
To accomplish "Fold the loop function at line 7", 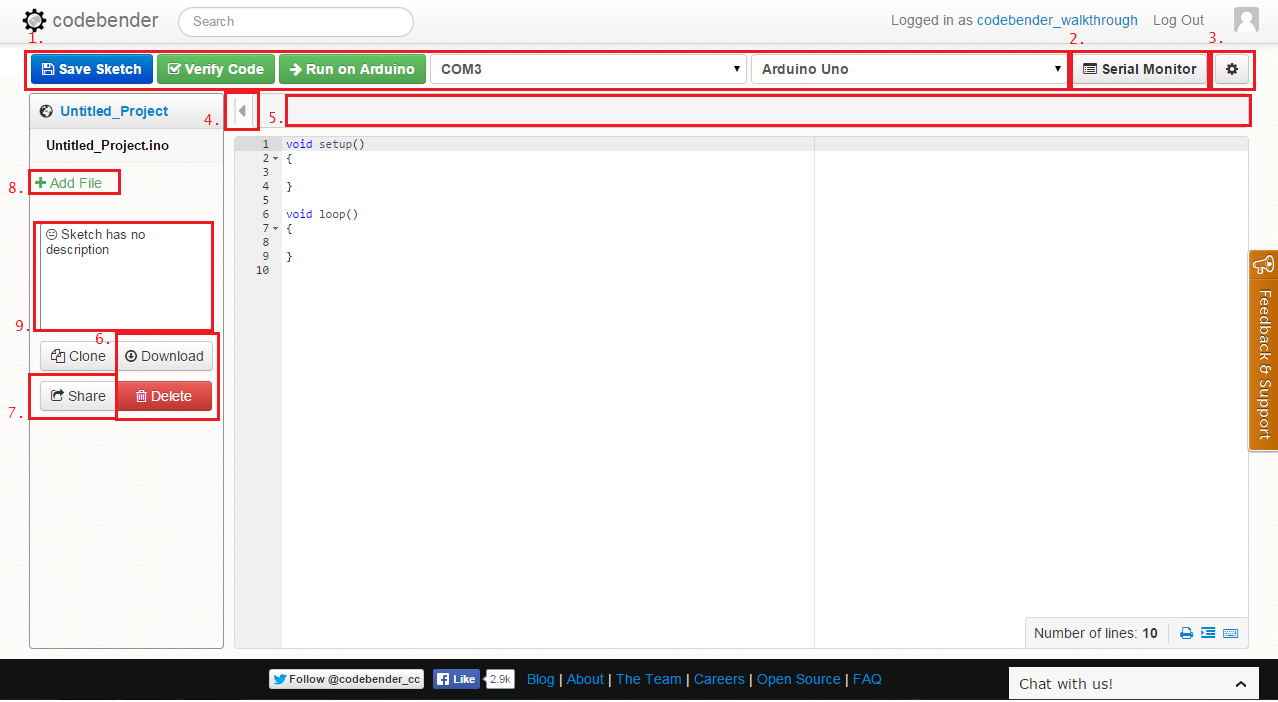I will click(x=275, y=228).
